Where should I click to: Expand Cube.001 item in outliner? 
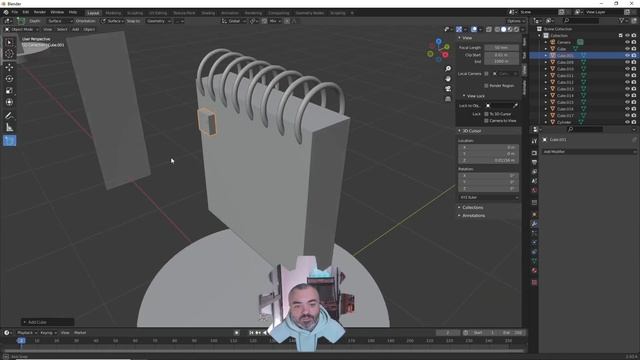pos(546,56)
